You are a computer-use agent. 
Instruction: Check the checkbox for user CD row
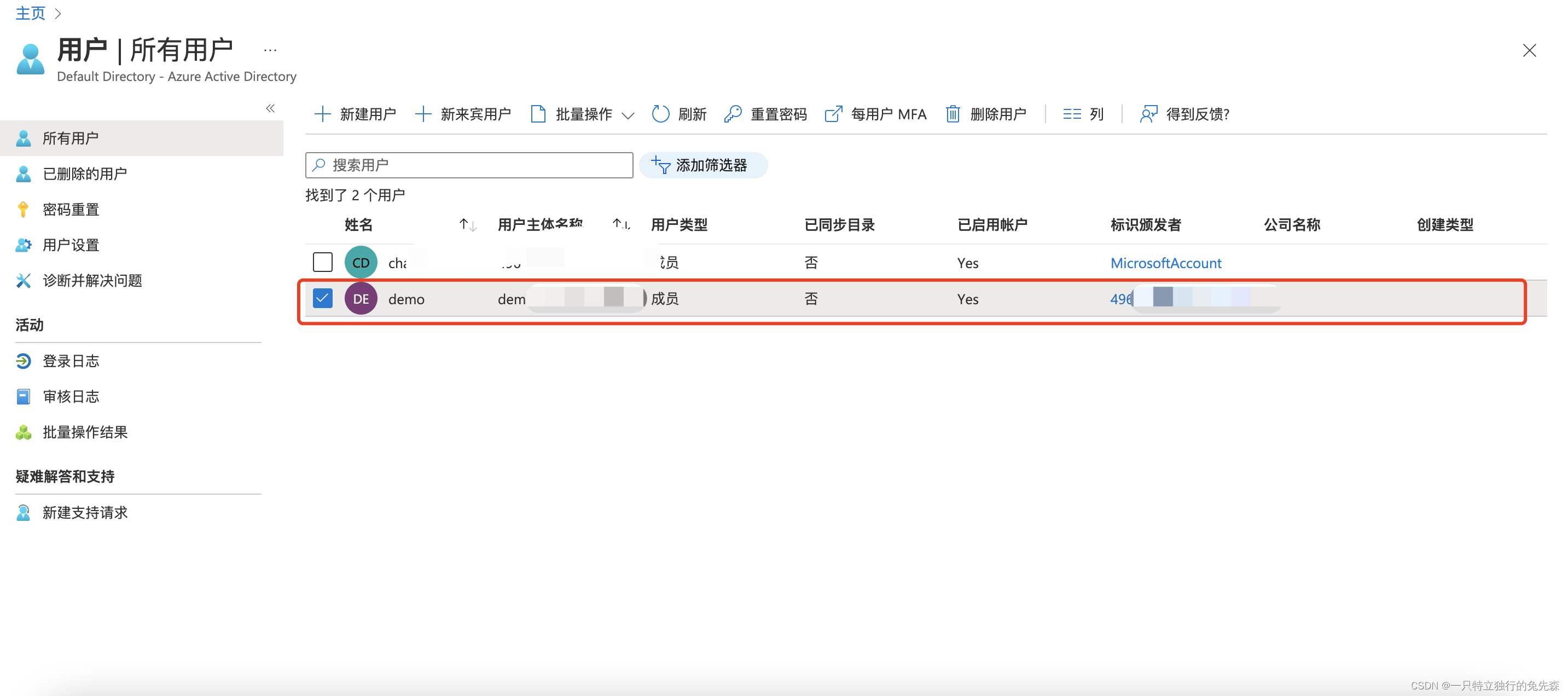click(x=323, y=263)
